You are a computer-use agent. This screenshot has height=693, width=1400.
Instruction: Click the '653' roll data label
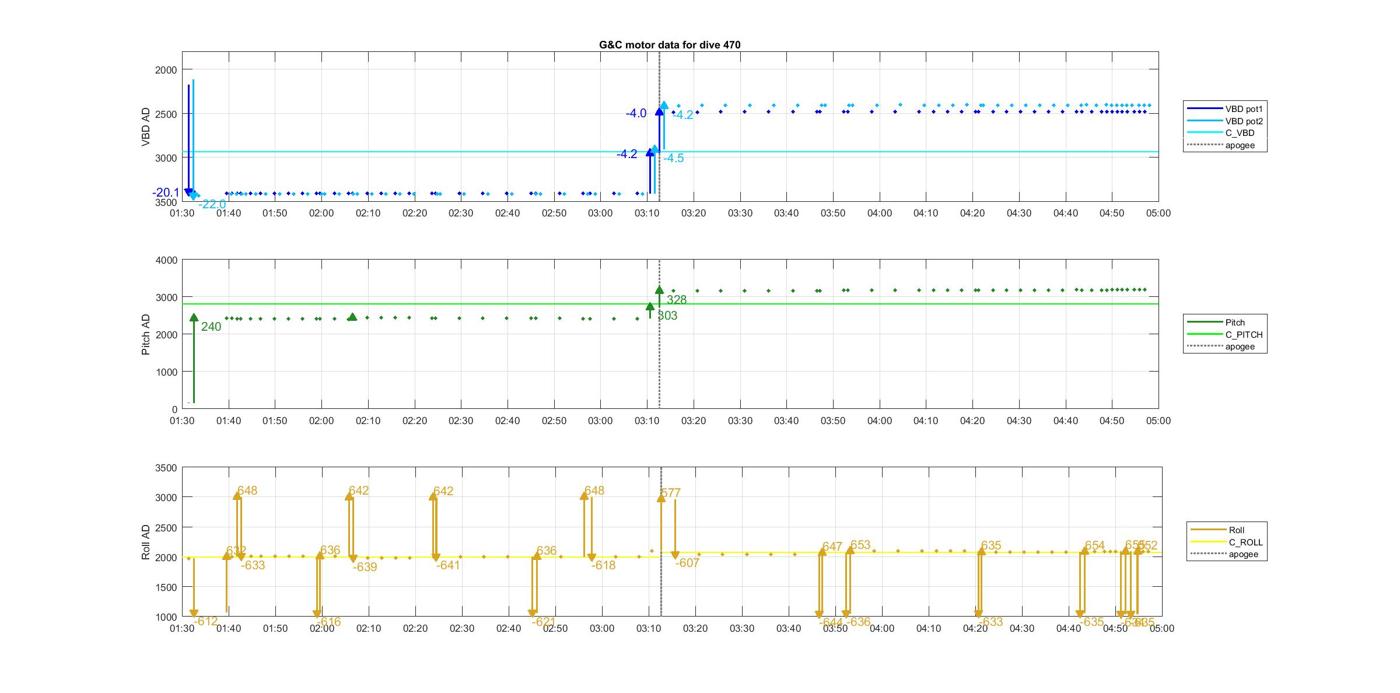click(860, 545)
